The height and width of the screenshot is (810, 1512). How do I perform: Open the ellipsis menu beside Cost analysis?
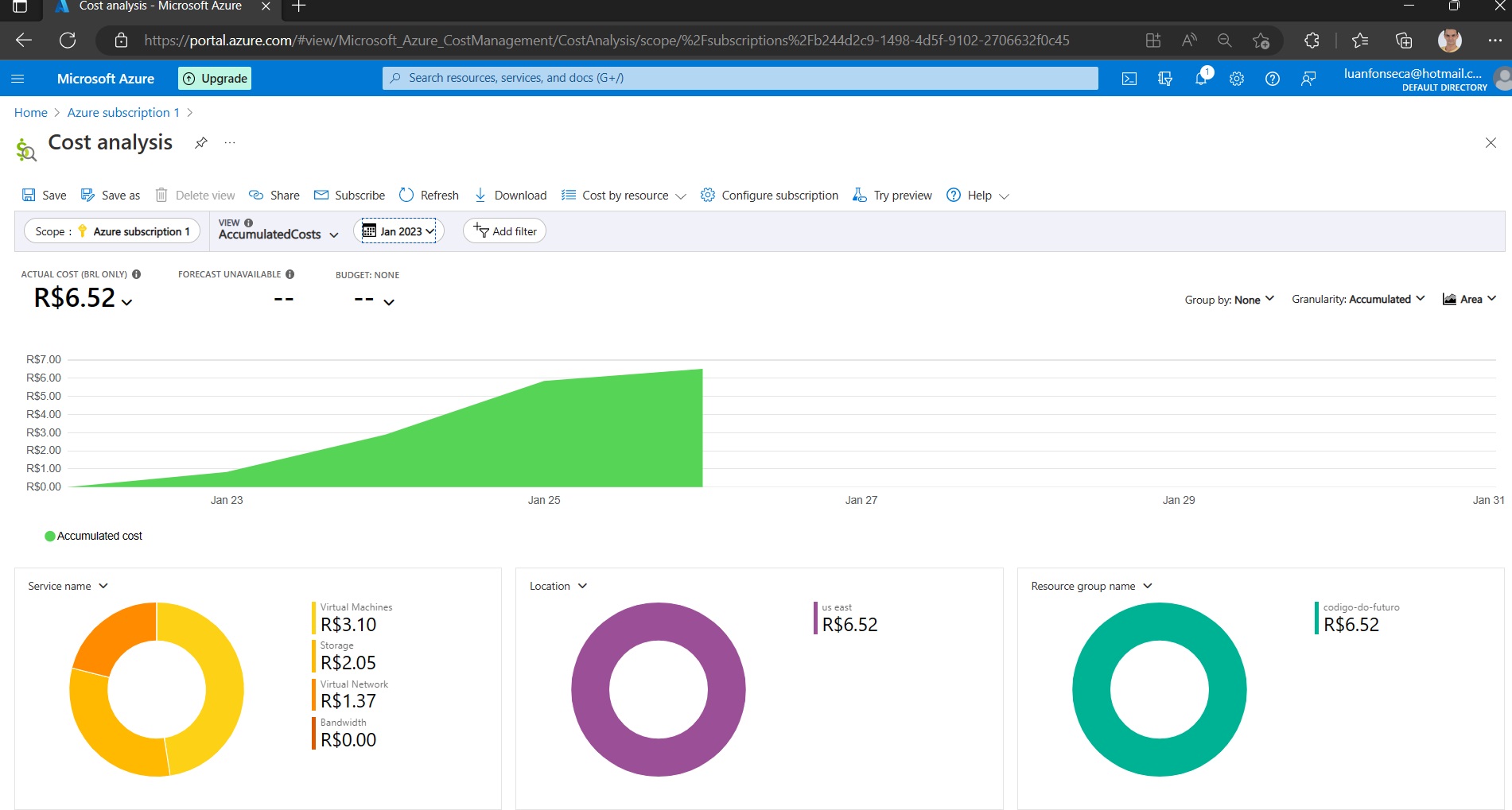pyautogui.click(x=230, y=142)
